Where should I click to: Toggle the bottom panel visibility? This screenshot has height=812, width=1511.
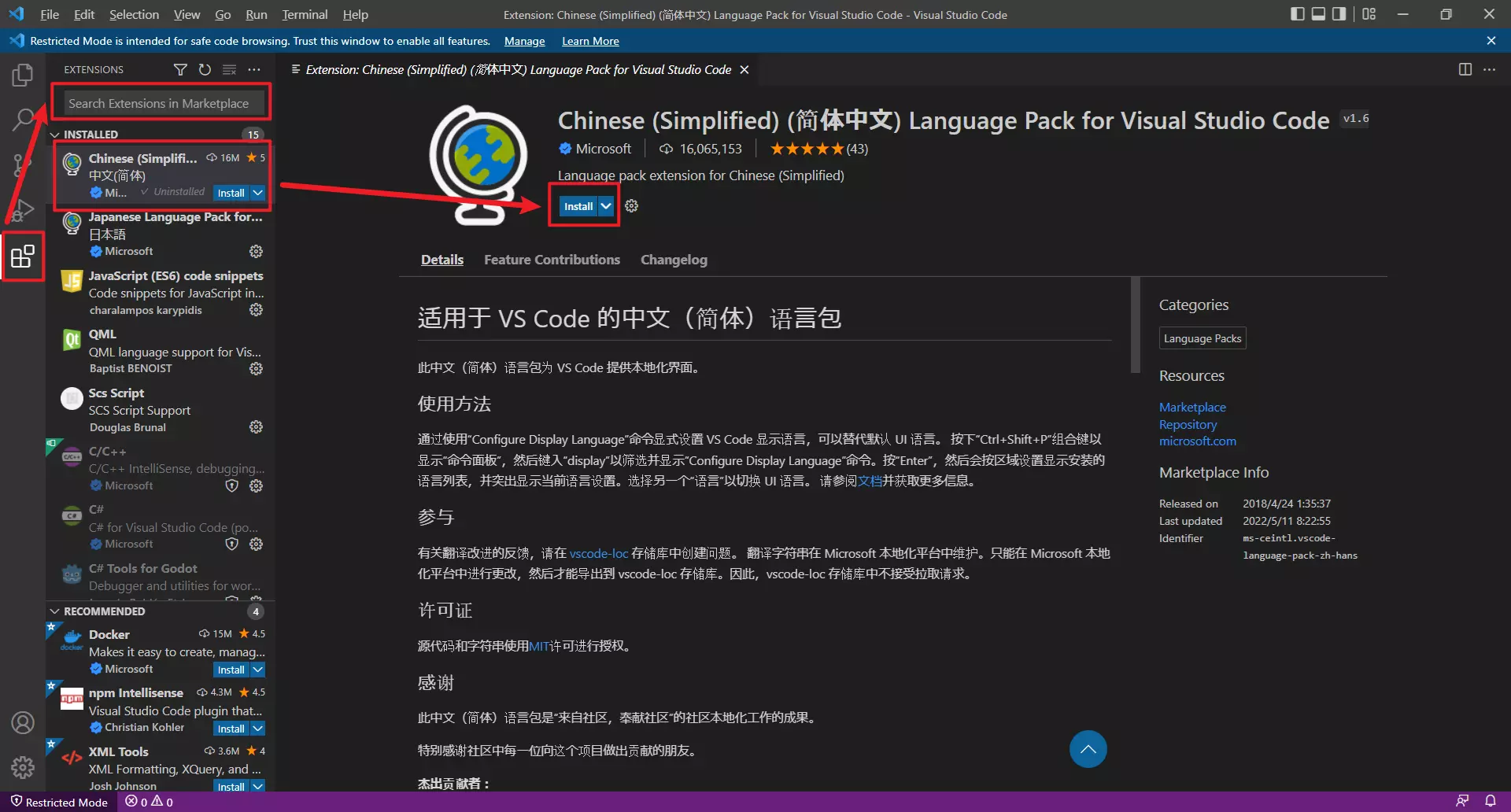1318,14
